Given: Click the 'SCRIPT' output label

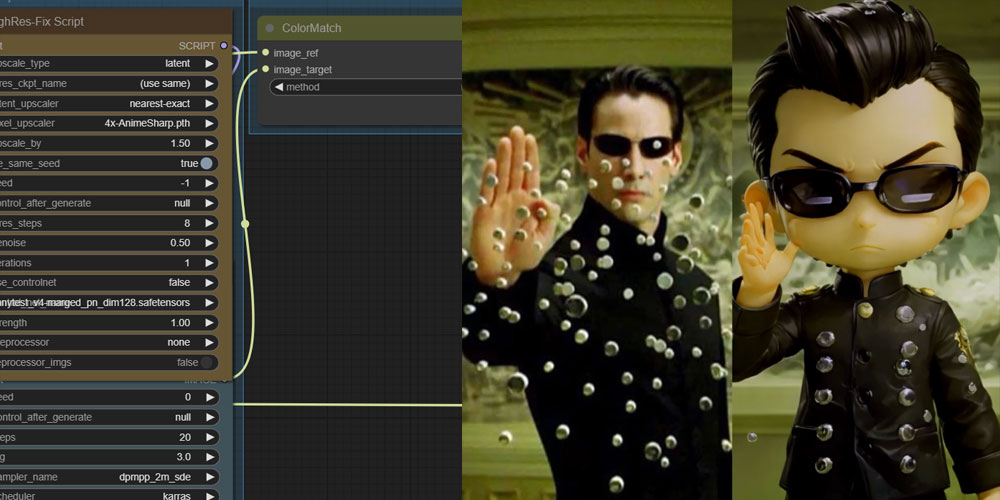Looking at the screenshot, I should point(197,46).
